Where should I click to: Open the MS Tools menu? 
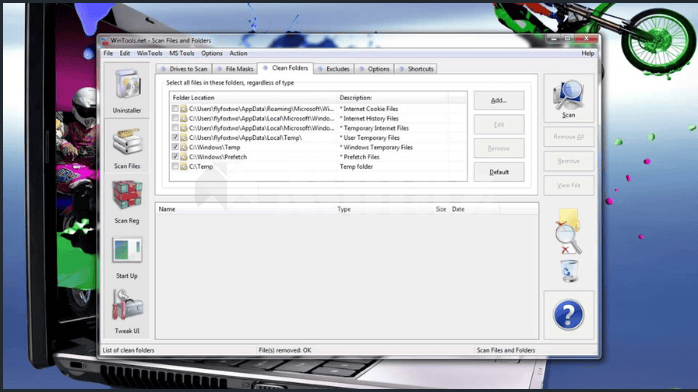pyautogui.click(x=182, y=53)
